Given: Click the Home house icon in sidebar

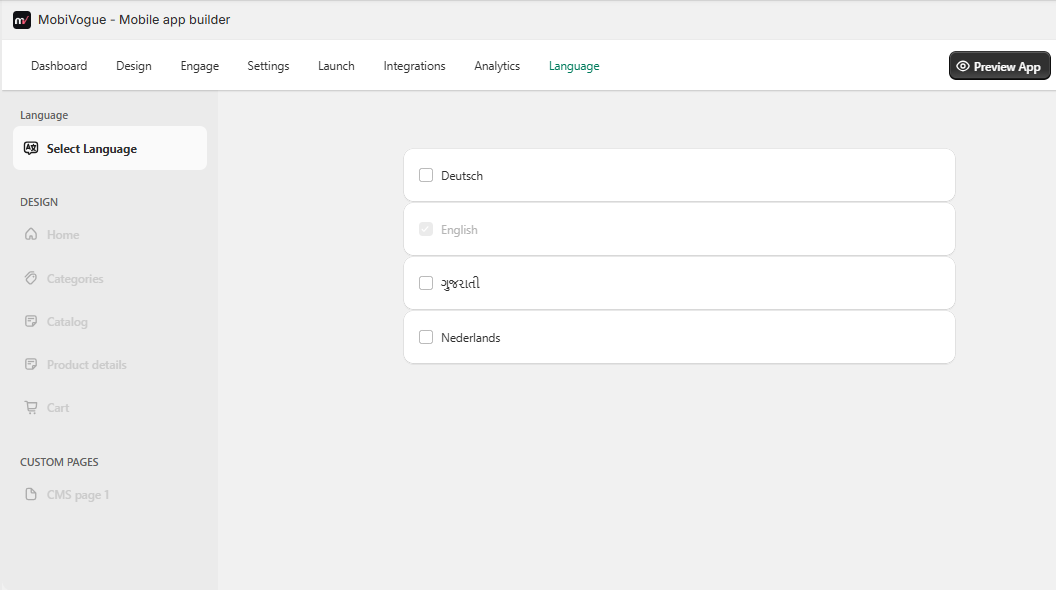Looking at the screenshot, I should click(31, 234).
